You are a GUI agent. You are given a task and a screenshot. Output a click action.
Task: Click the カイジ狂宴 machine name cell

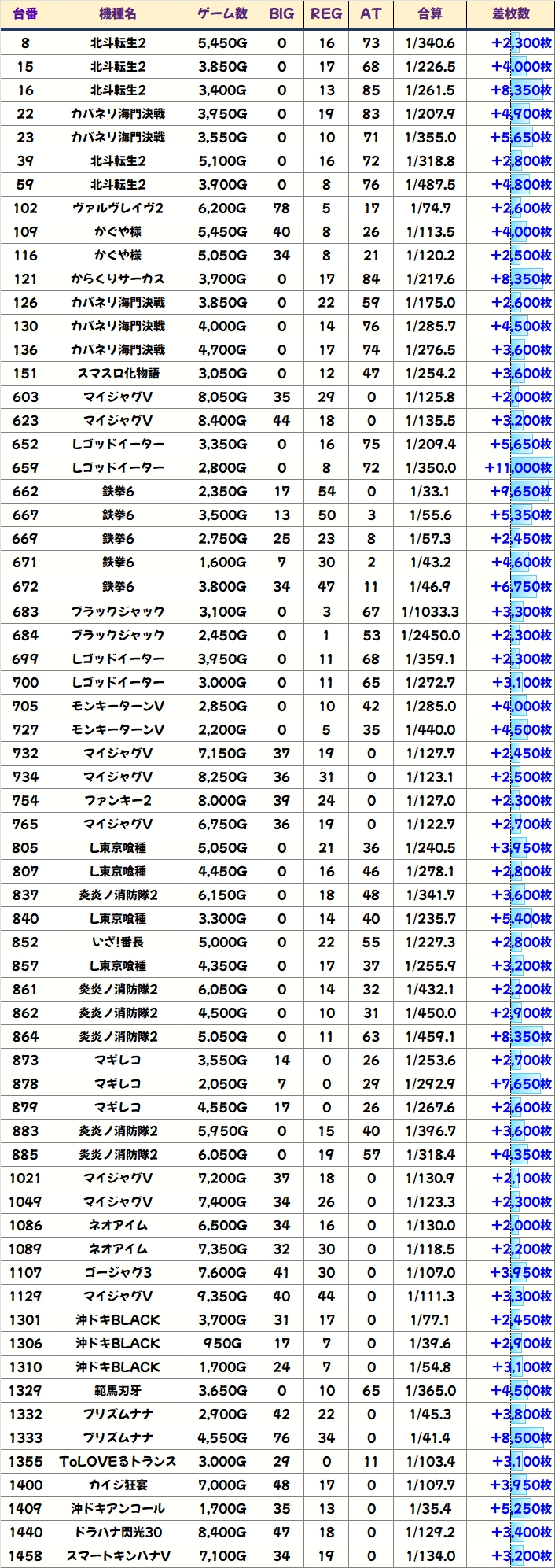(118, 1485)
